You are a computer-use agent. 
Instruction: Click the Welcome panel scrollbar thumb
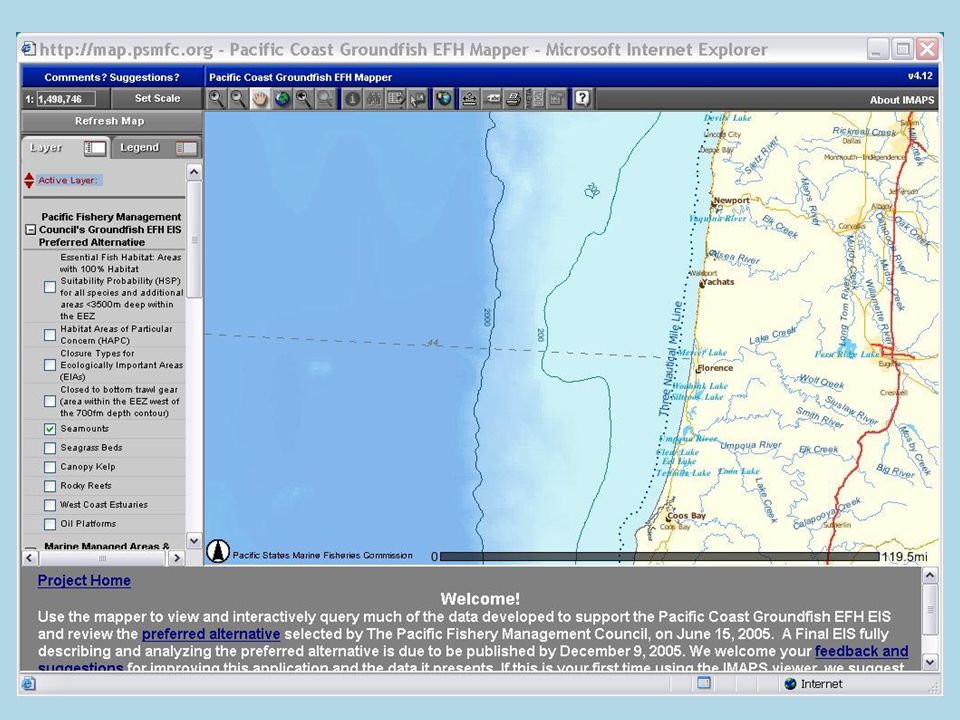point(929,610)
